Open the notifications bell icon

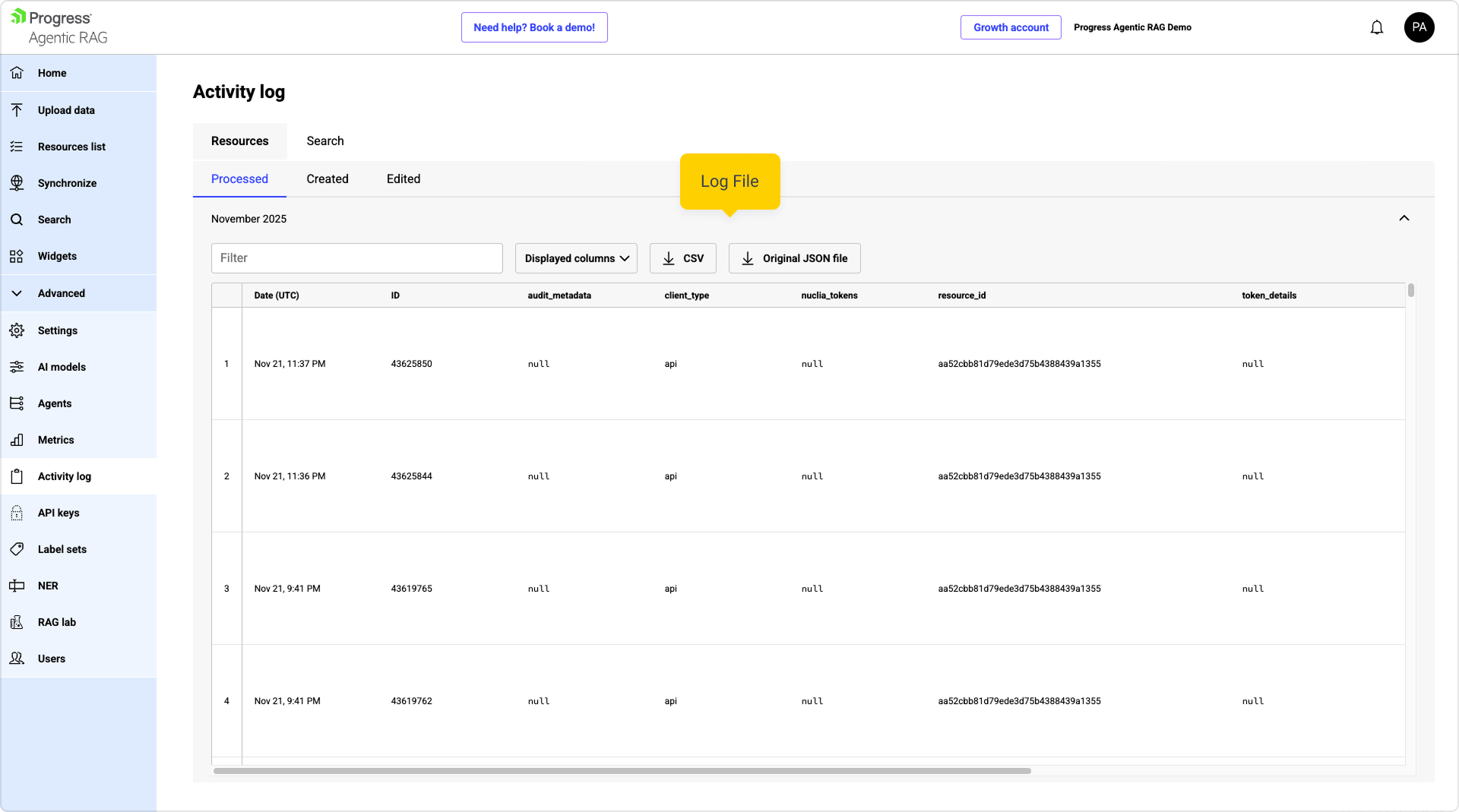point(1376,28)
